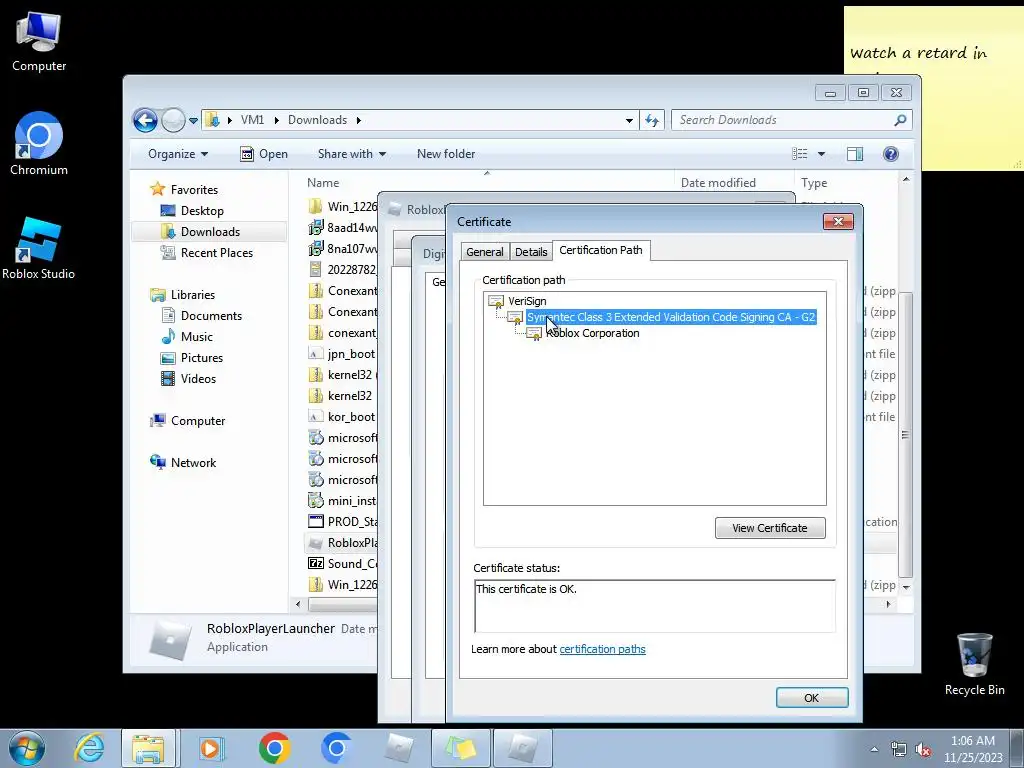
Task: Open the Computer desktop icon
Action: pos(39,42)
